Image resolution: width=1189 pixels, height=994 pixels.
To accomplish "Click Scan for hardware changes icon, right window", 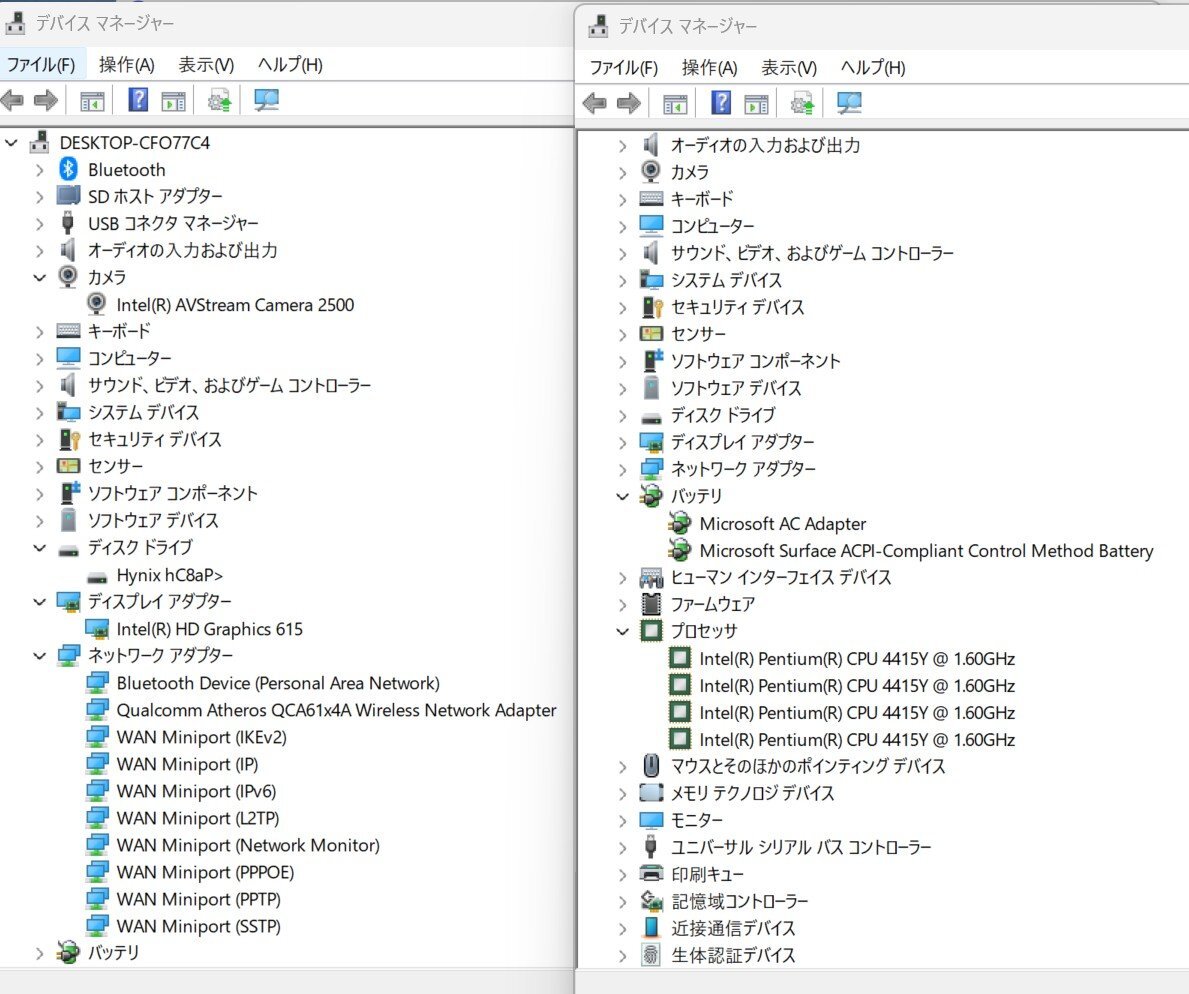I will tap(849, 103).
